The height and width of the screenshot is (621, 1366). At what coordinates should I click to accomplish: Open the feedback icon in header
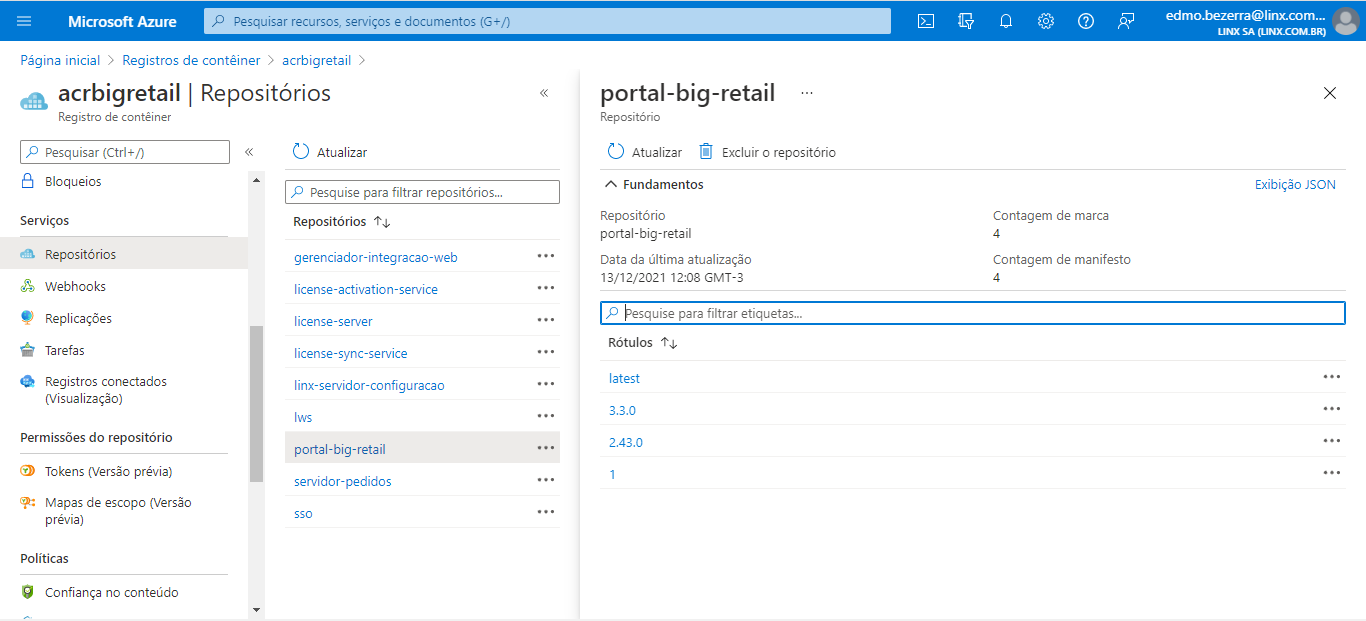point(1126,21)
